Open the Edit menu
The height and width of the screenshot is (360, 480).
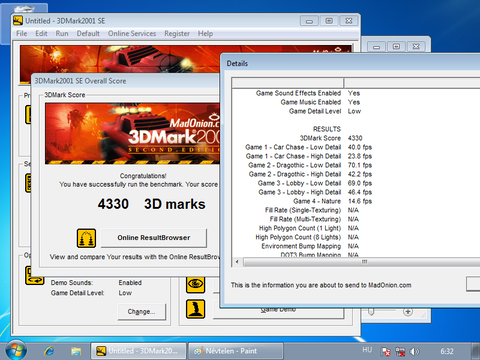click(x=41, y=34)
